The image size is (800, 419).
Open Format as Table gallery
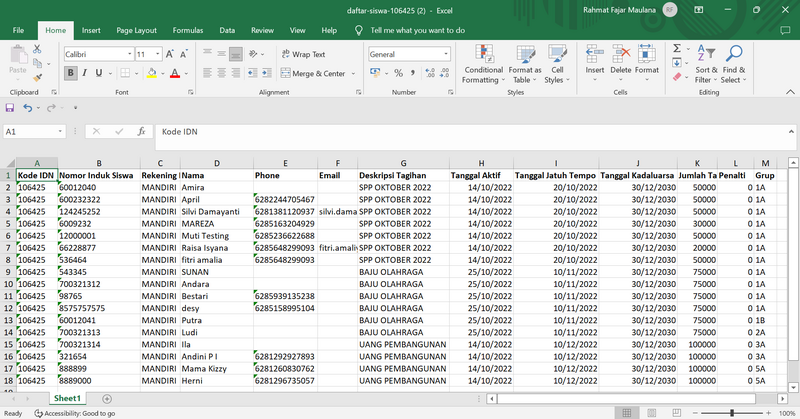[x=525, y=64]
